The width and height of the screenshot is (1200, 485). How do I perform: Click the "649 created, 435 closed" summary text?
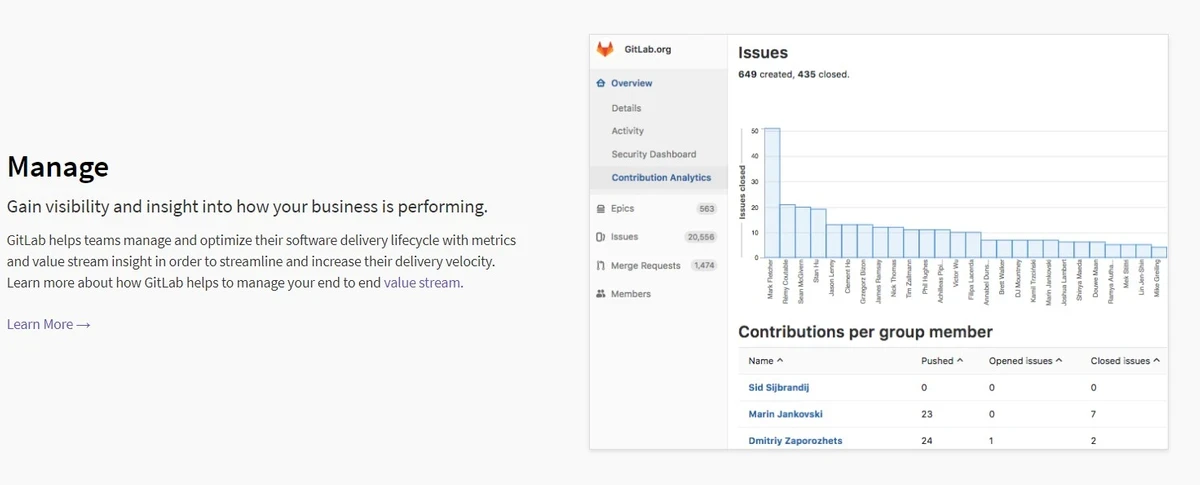(x=794, y=74)
